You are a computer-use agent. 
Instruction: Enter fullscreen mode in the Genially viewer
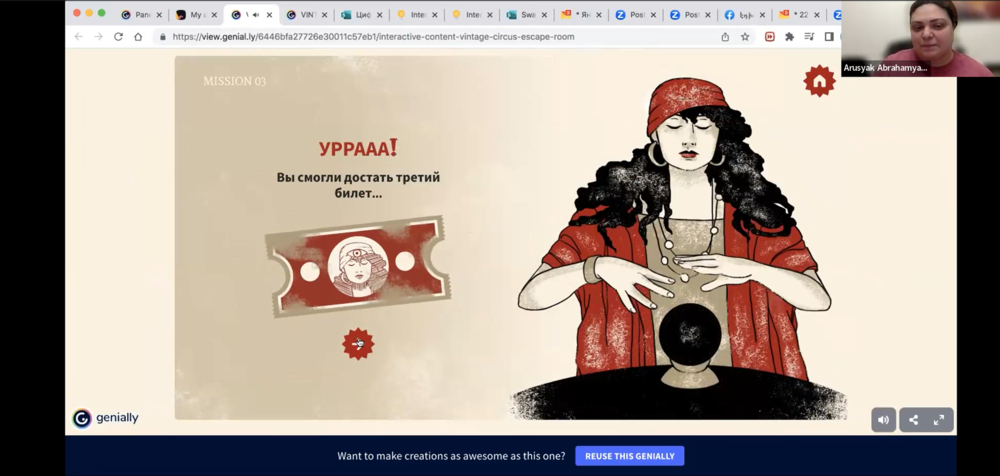click(939, 420)
